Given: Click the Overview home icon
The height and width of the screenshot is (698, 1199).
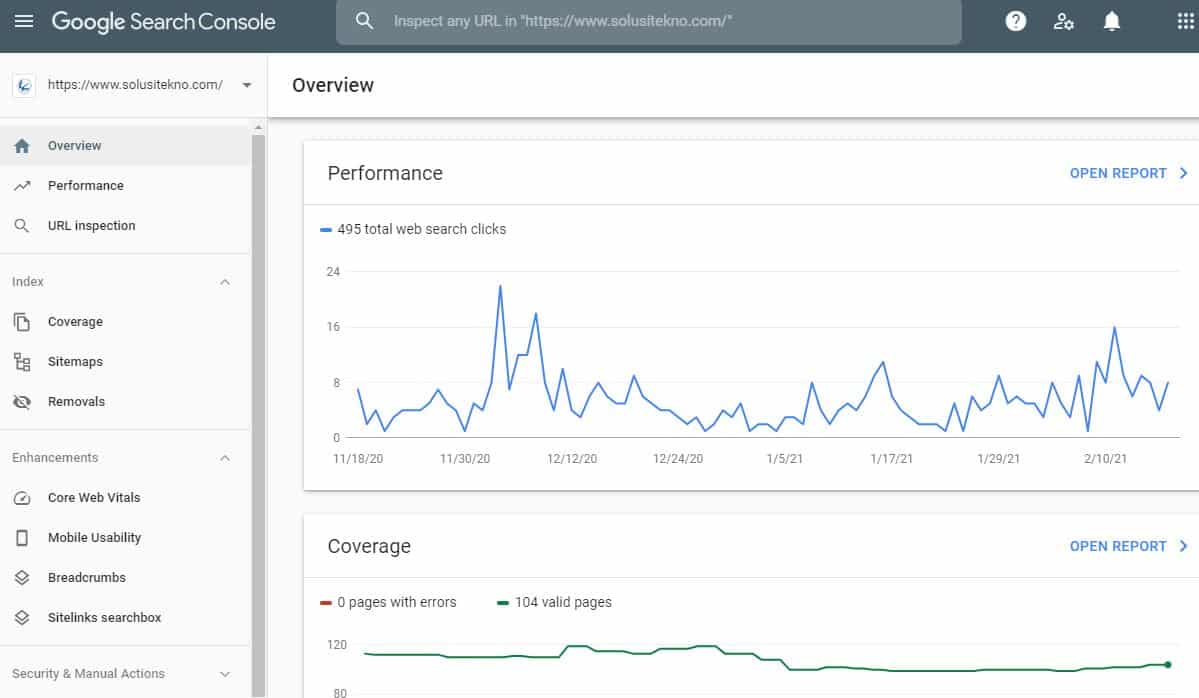Looking at the screenshot, I should tap(22, 146).
